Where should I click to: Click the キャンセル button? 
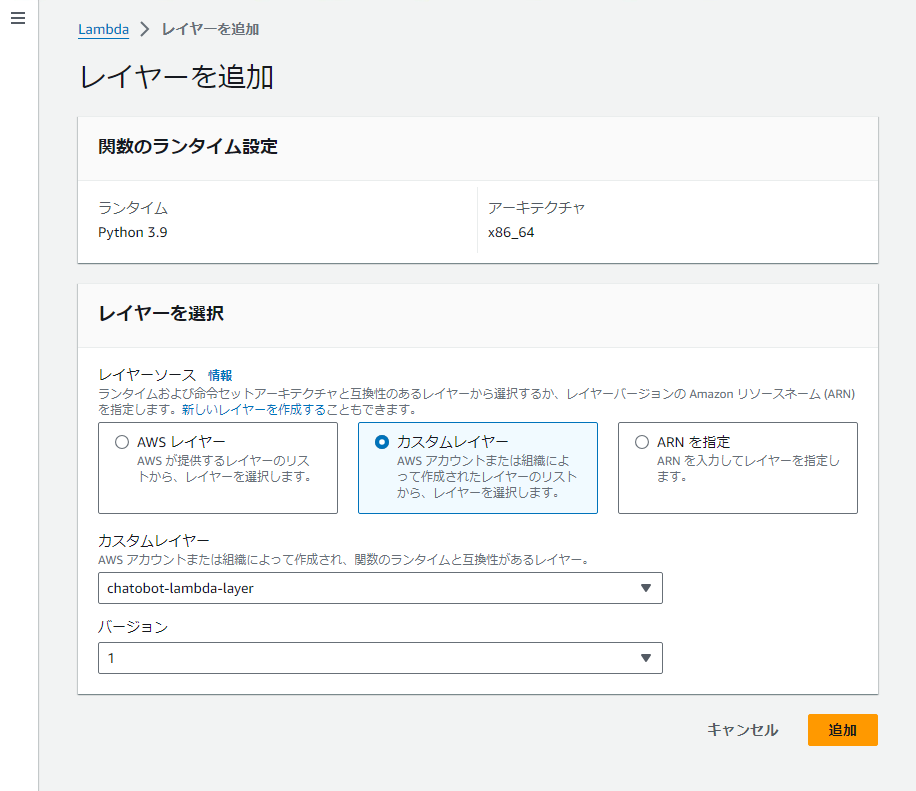pos(742,730)
